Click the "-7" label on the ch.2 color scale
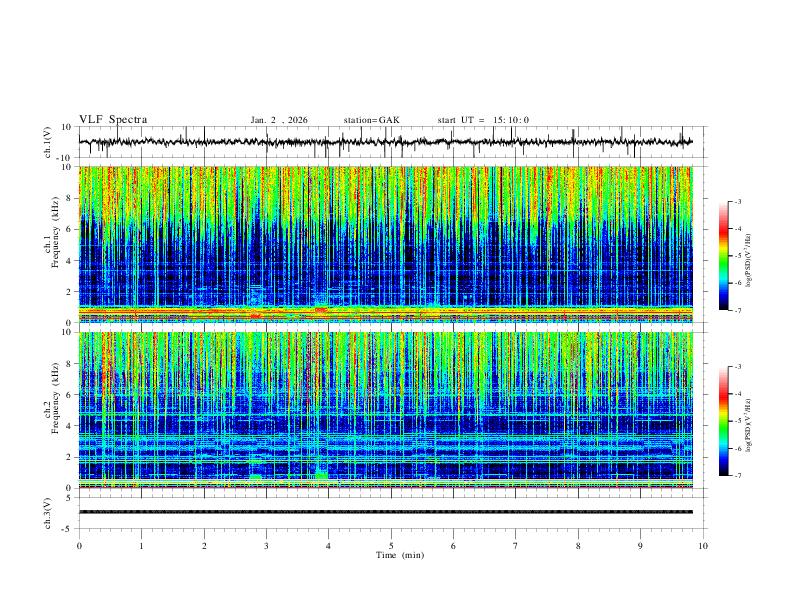Image resolution: width=792 pixels, height=612 pixels. tap(737, 475)
